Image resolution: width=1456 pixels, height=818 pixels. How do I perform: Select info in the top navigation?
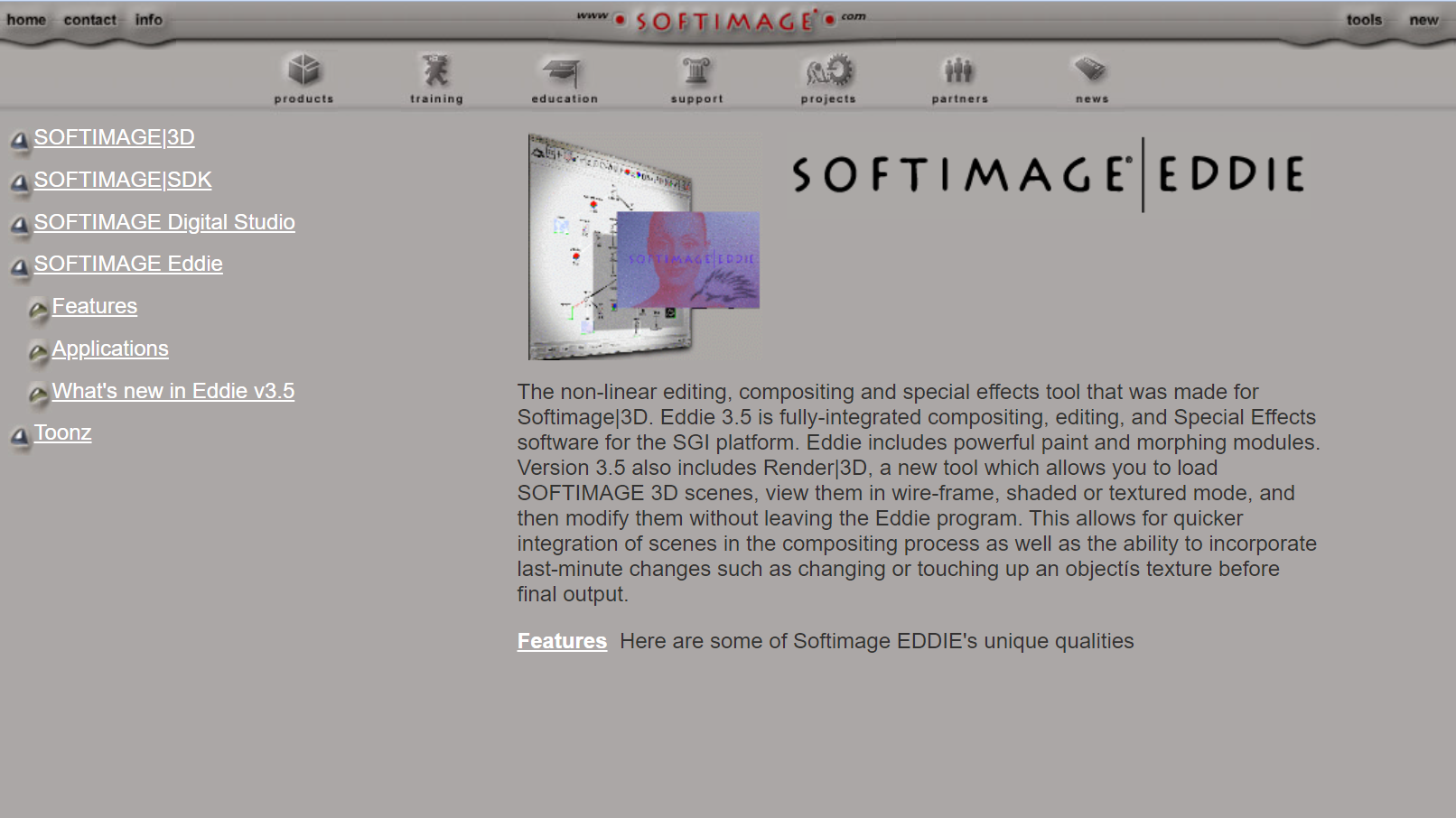(148, 20)
